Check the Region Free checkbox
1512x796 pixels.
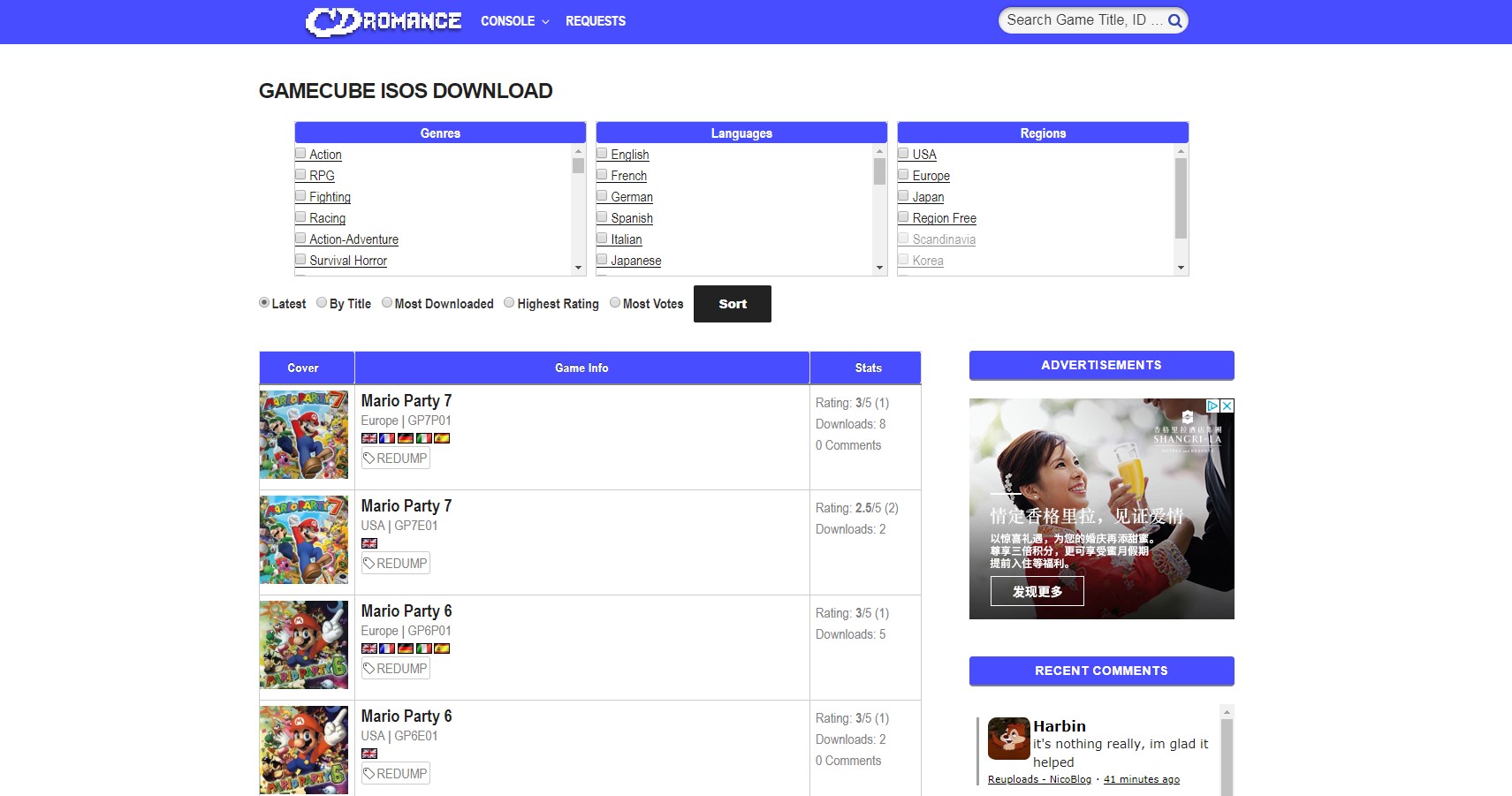click(903, 216)
